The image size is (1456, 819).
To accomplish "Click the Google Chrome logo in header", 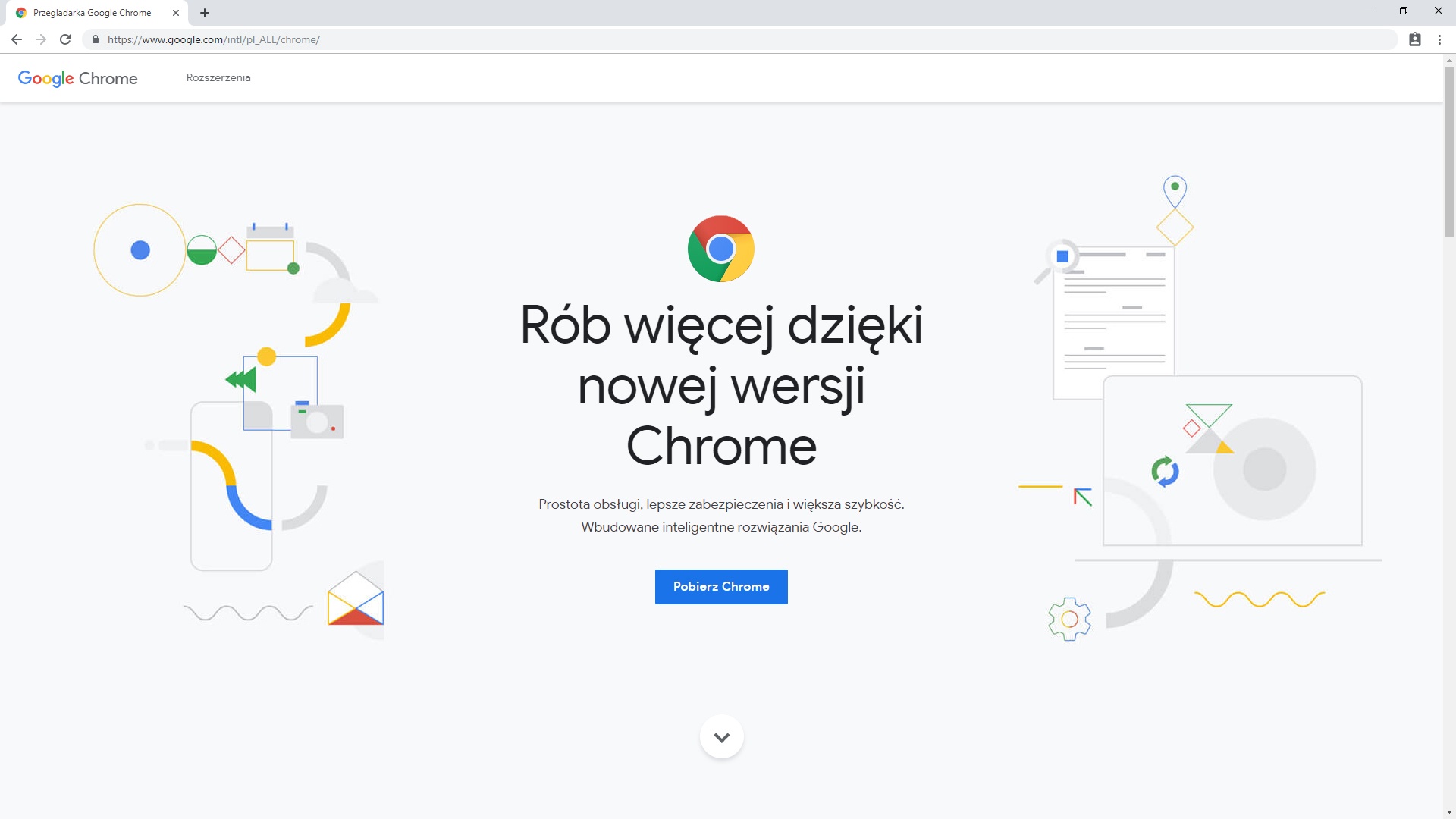I will pos(77,78).
